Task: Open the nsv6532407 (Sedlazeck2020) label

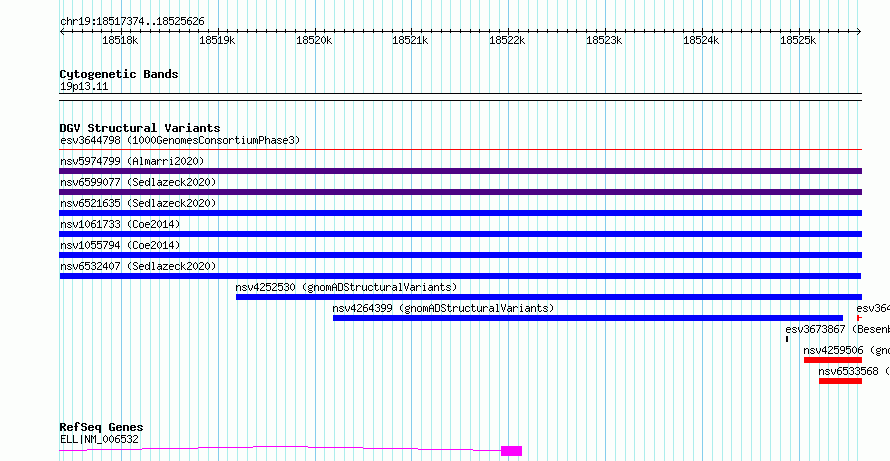Action: [x=138, y=266]
